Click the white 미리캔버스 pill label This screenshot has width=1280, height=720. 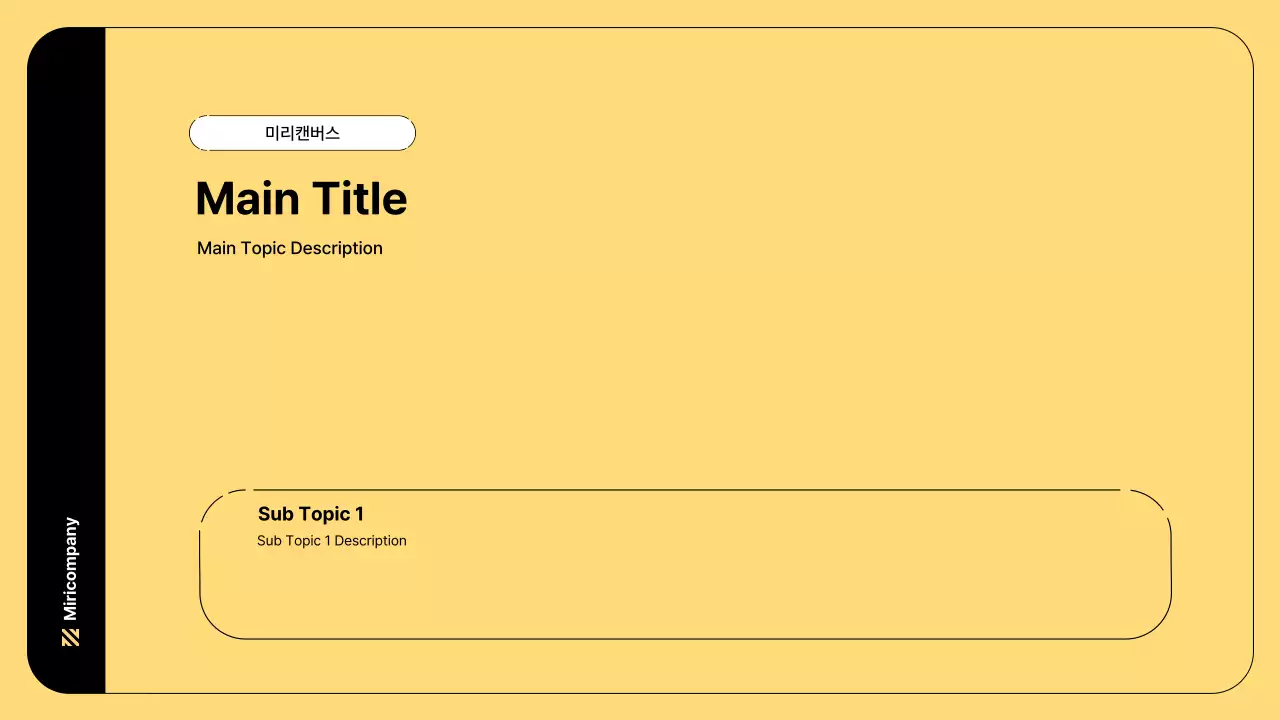[x=302, y=133]
